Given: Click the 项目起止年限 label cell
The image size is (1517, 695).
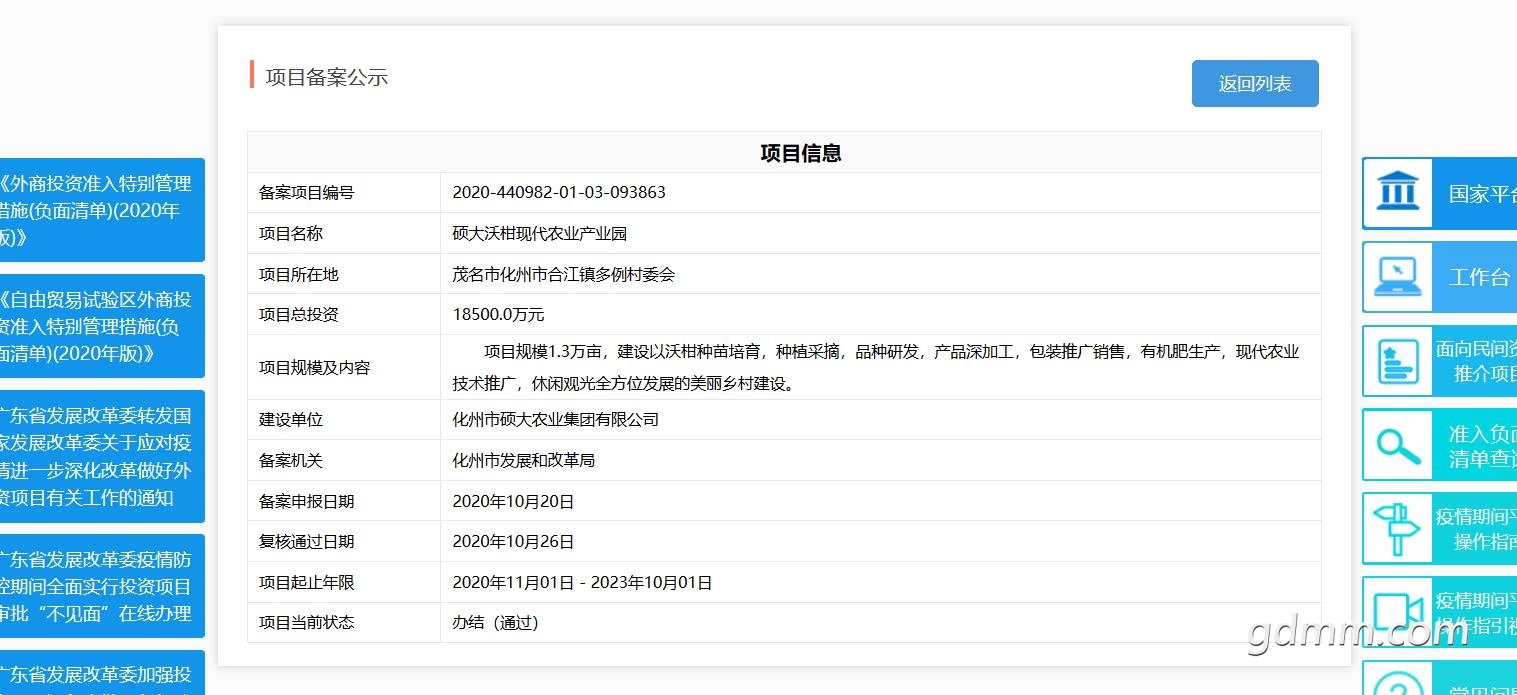Looking at the screenshot, I should (x=344, y=582).
